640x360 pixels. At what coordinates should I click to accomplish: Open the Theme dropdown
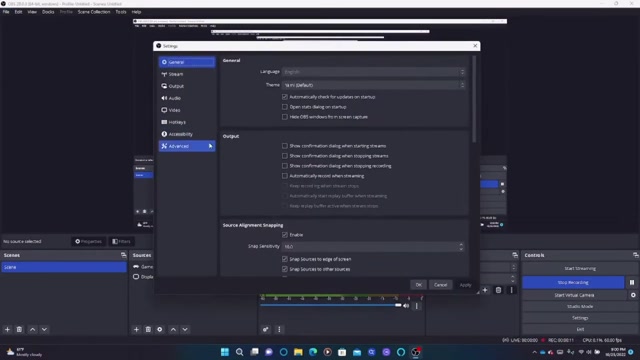click(x=373, y=85)
